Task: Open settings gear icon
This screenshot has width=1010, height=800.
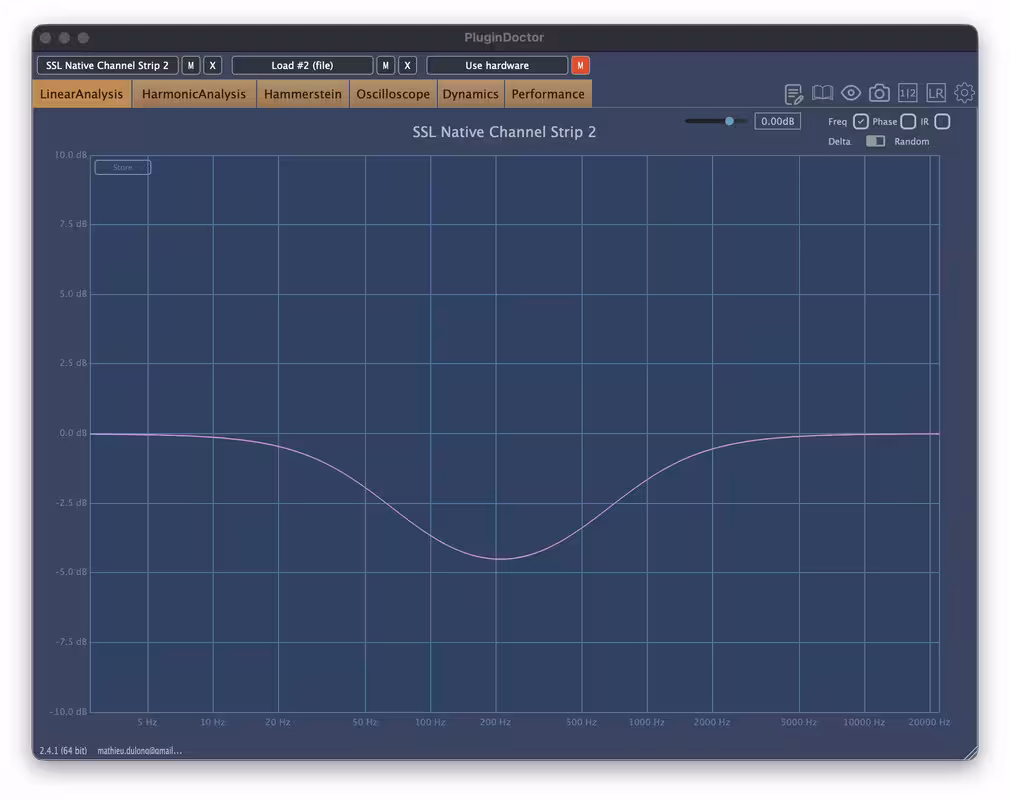Action: point(964,93)
